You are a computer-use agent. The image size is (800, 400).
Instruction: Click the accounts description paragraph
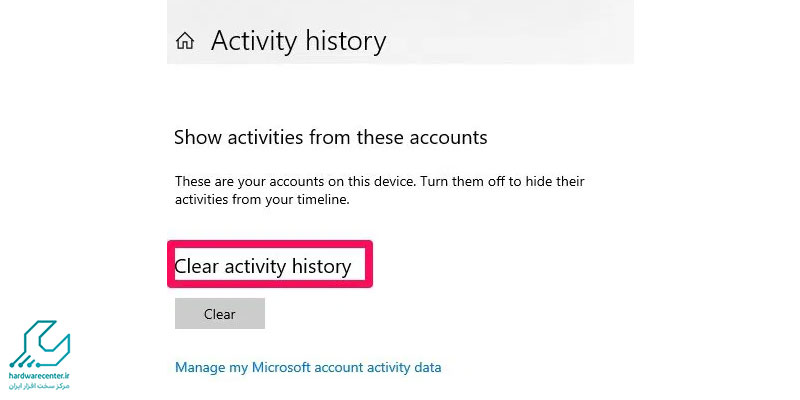(380, 190)
